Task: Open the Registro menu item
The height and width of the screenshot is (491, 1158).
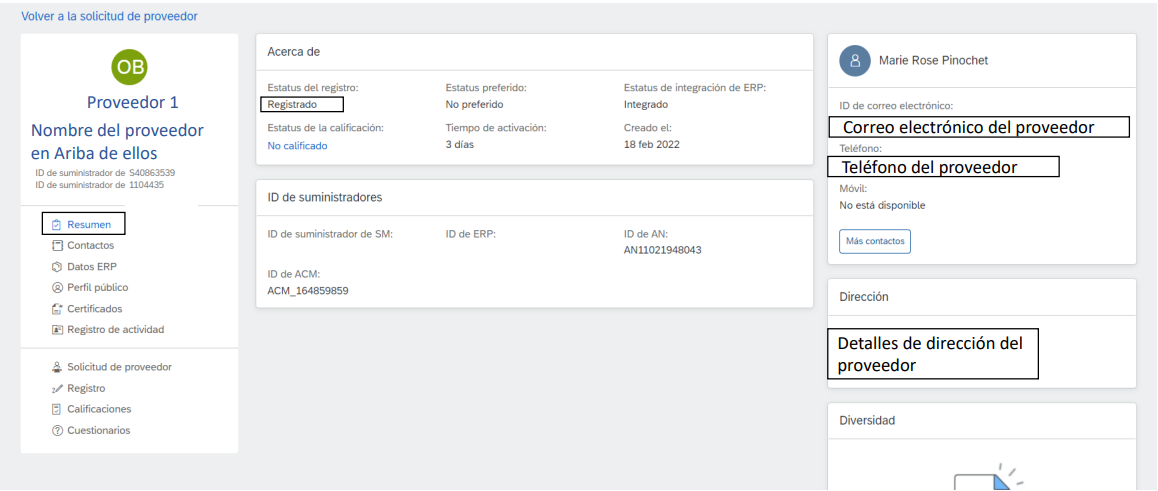Action: point(86,388)
